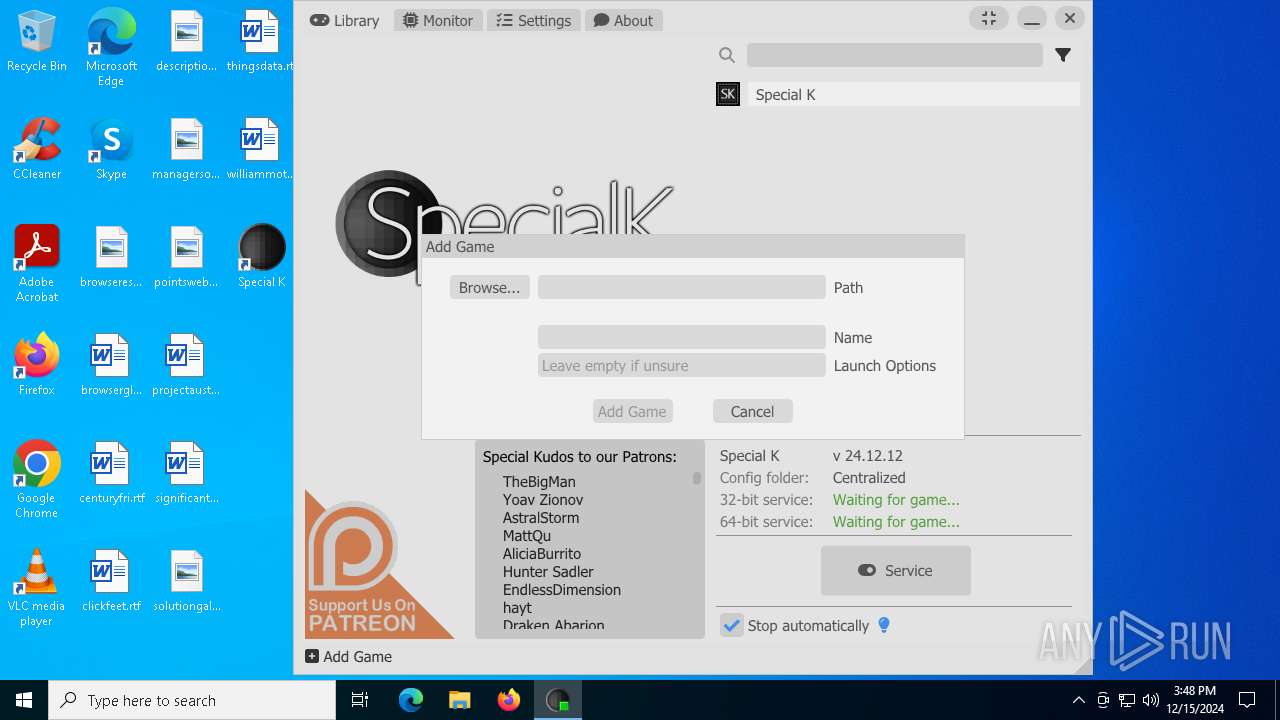Select the clickfeet.rtf desktop file

(111, 580)
